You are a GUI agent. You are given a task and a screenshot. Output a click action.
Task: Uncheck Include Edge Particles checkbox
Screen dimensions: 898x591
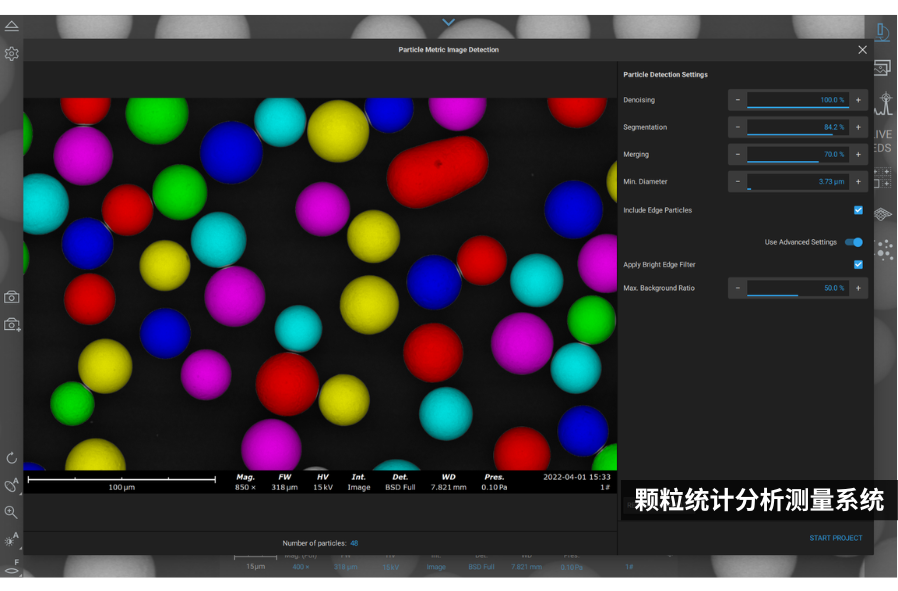[858, 210]
